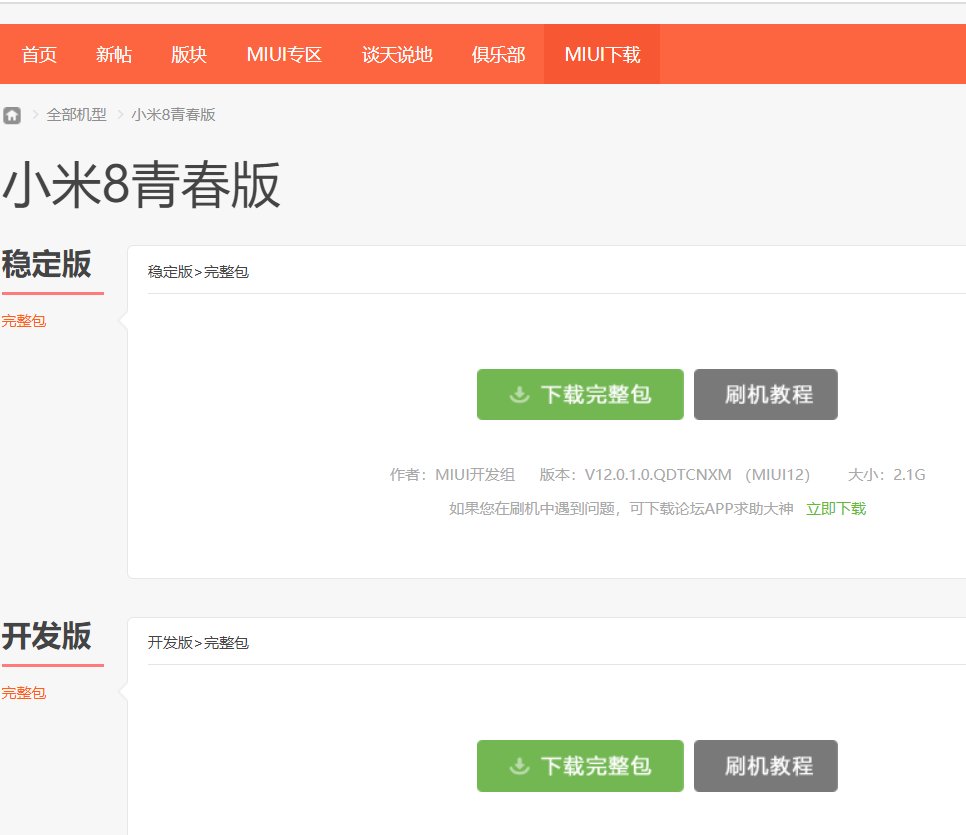Select 完整包 under 稳定版 in the sidebar
This screenshot has width=966, height=835.
coord(22,320)
